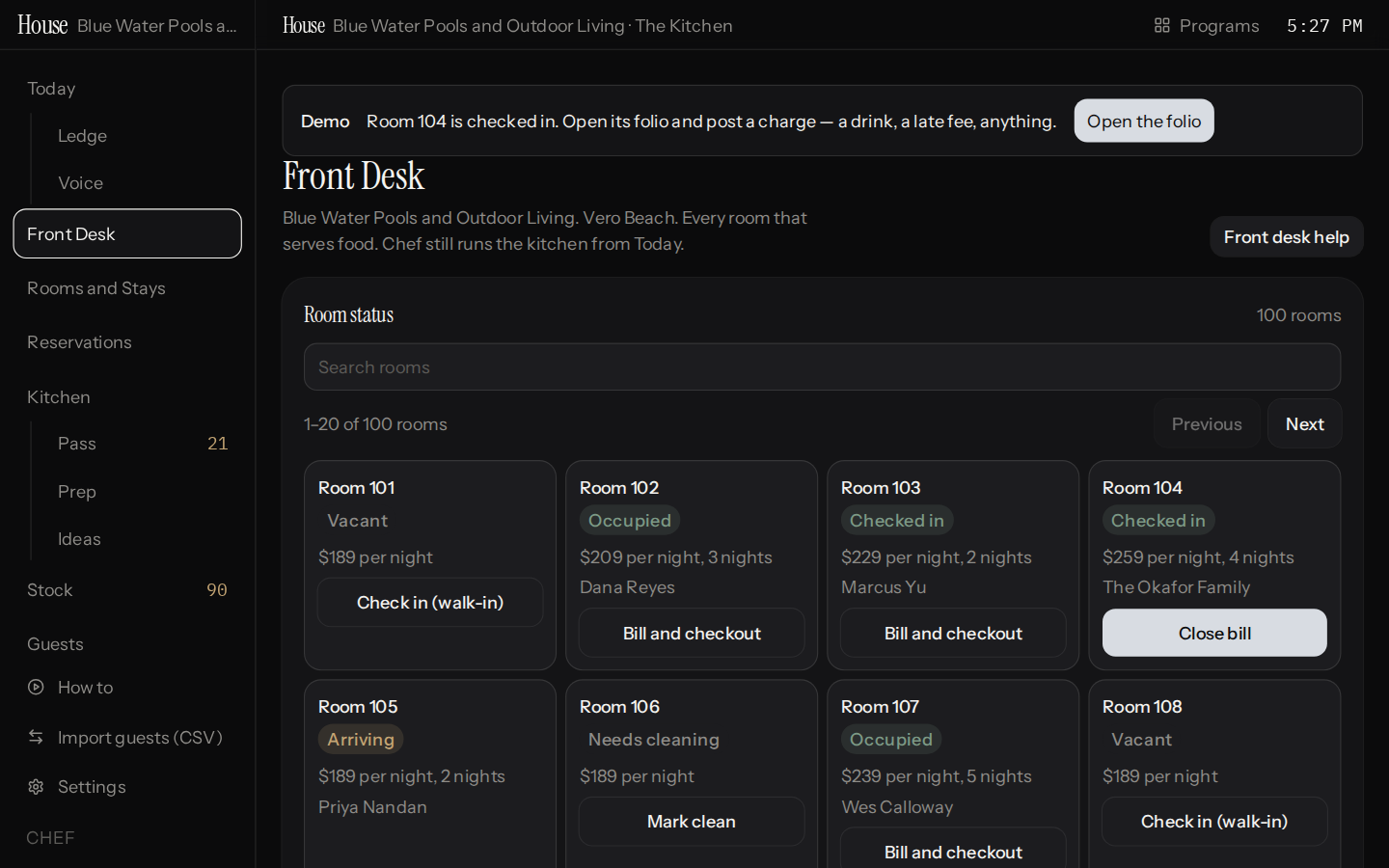Screen dimensions: 1389x868
Task: Bill and checkout Room 103
Action: (953, 633)
